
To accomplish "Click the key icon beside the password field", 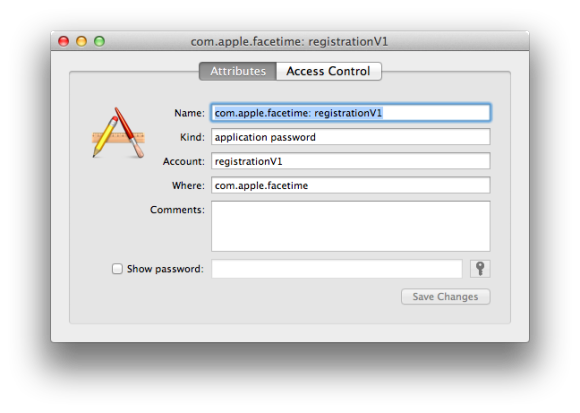I will (480, 269).
